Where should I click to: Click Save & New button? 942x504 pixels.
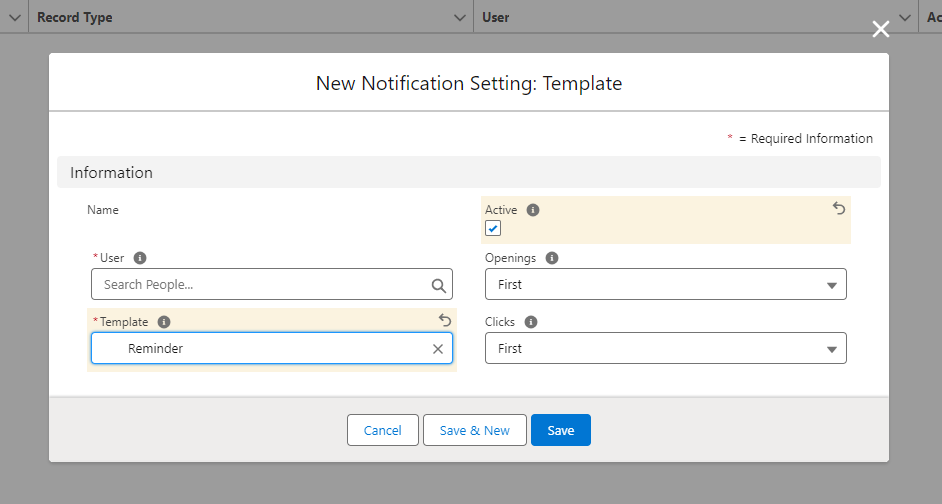(x=474, y=430)
